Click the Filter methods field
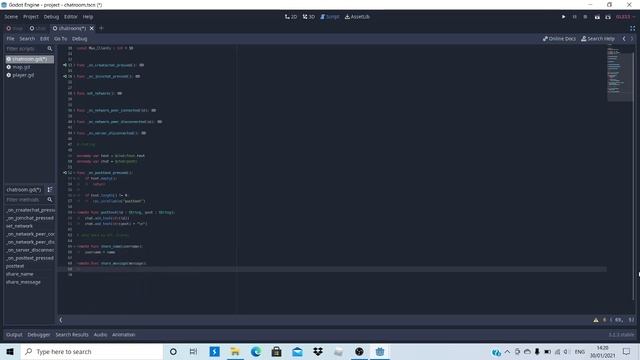This screenshot has height=360, width=640. [26, 200]
